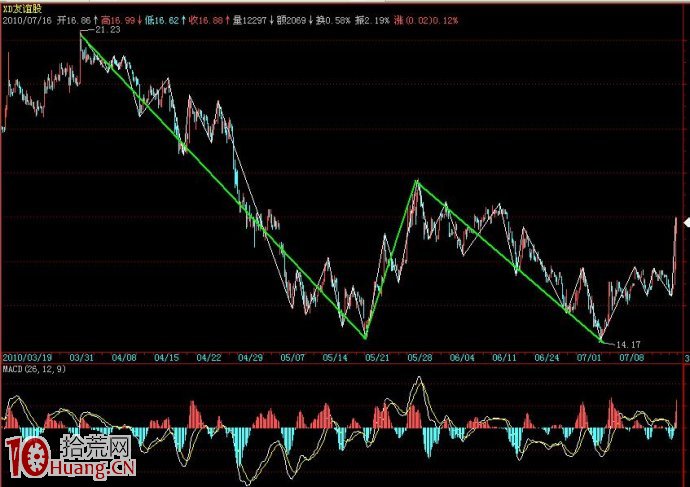Click the turnover rate 换0.58% value
This screenshot has height=487, width=690.
pyautogui.click(x=333, y=20)
